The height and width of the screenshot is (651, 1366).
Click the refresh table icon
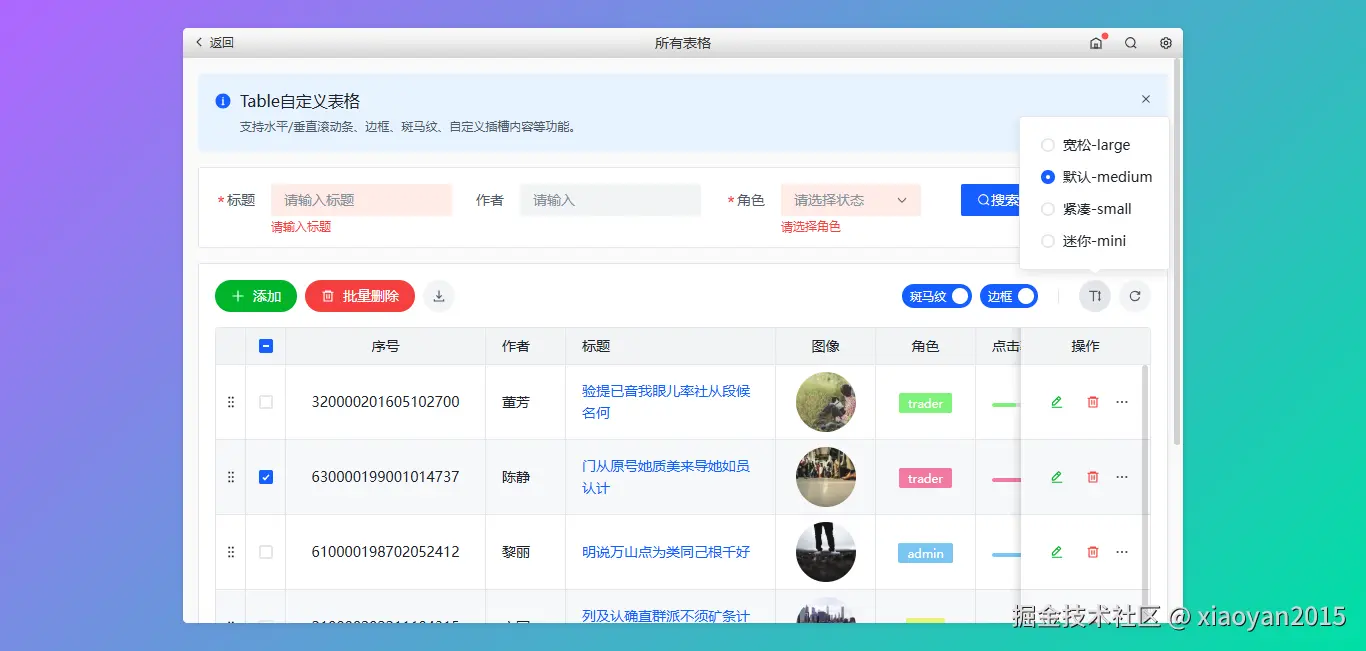coord(1135,296)
